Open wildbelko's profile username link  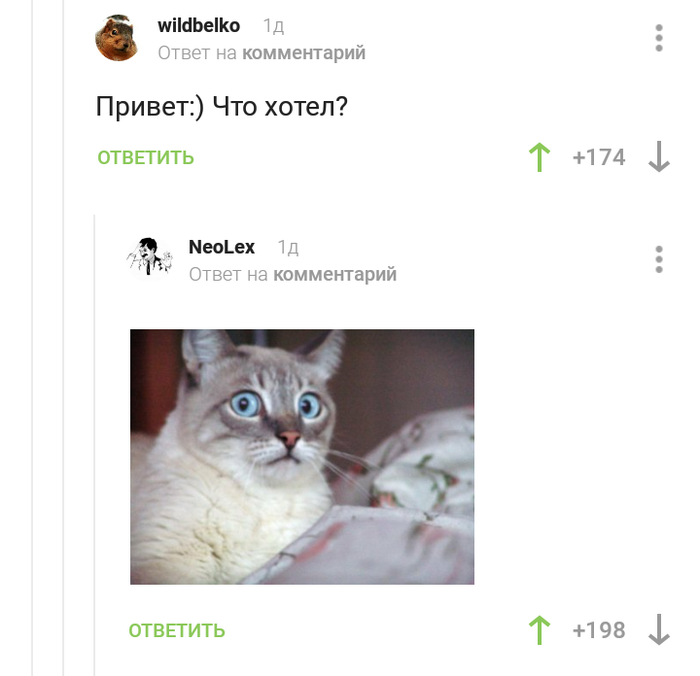[199, 25]
